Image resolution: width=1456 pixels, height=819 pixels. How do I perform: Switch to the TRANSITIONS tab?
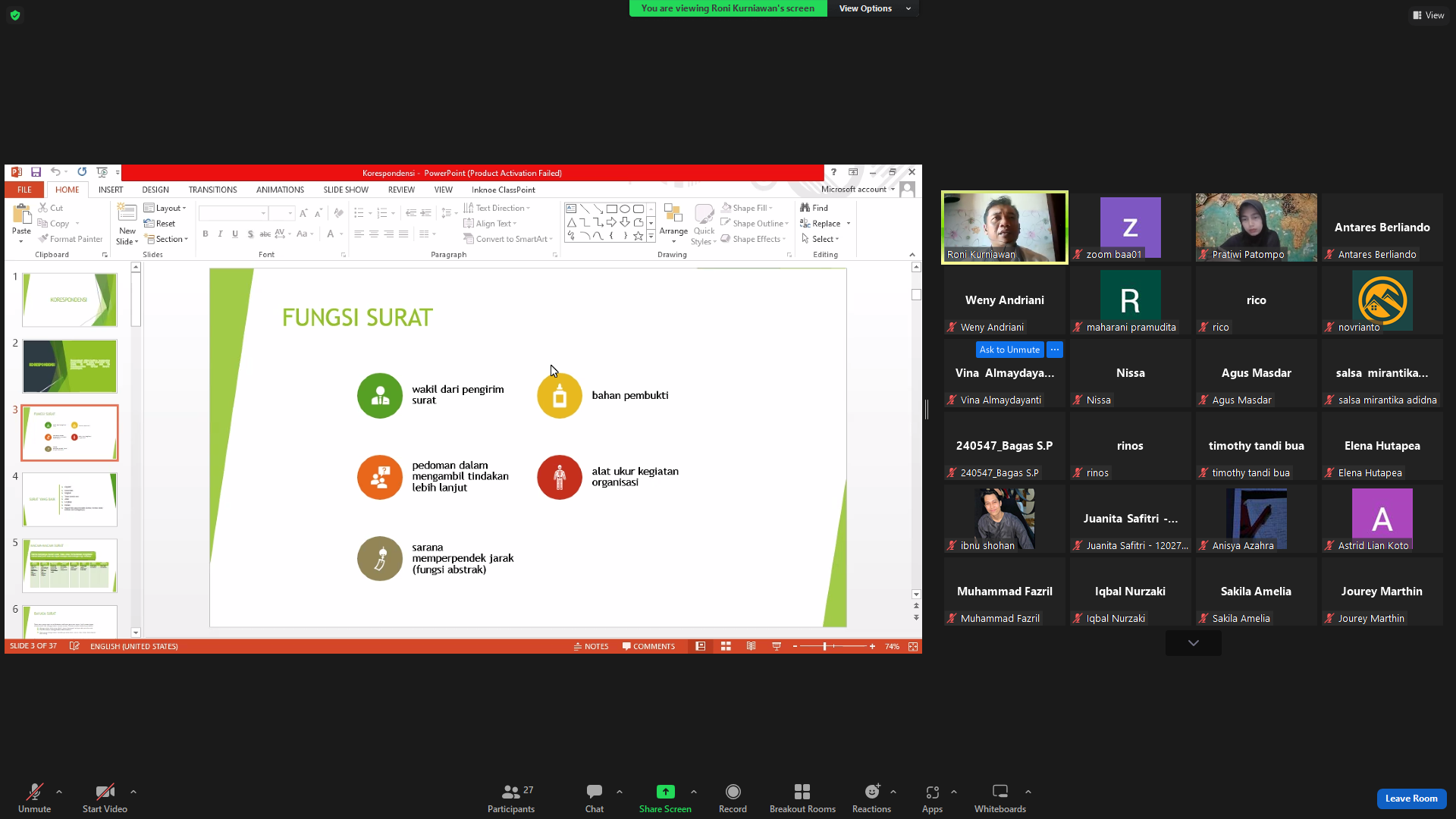213,190
